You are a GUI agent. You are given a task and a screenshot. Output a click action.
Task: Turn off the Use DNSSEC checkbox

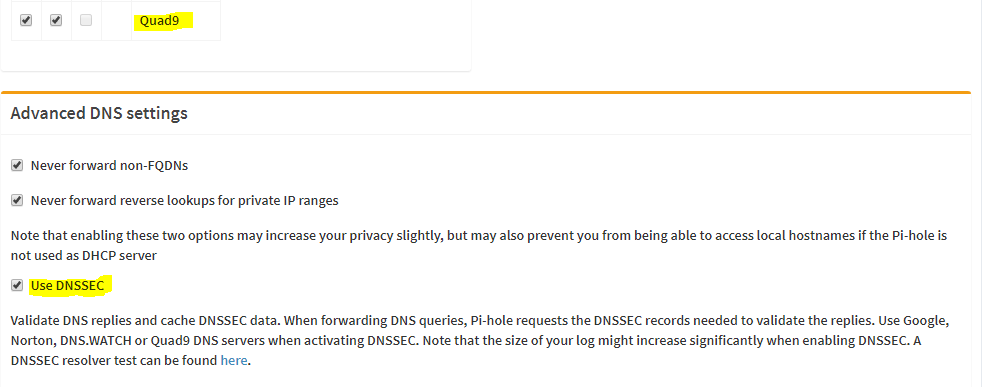click(17, 286)
